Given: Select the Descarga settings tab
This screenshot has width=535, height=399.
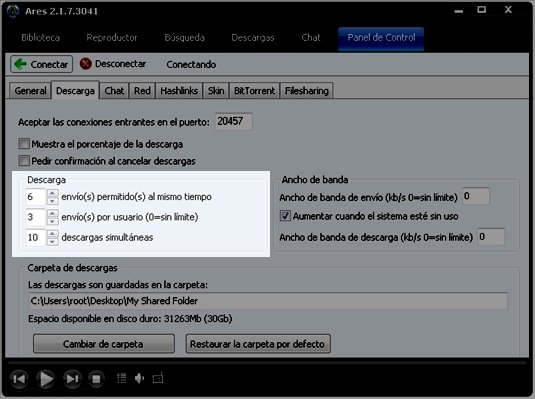Looking at the screenshot, I should tap(75, 90).
